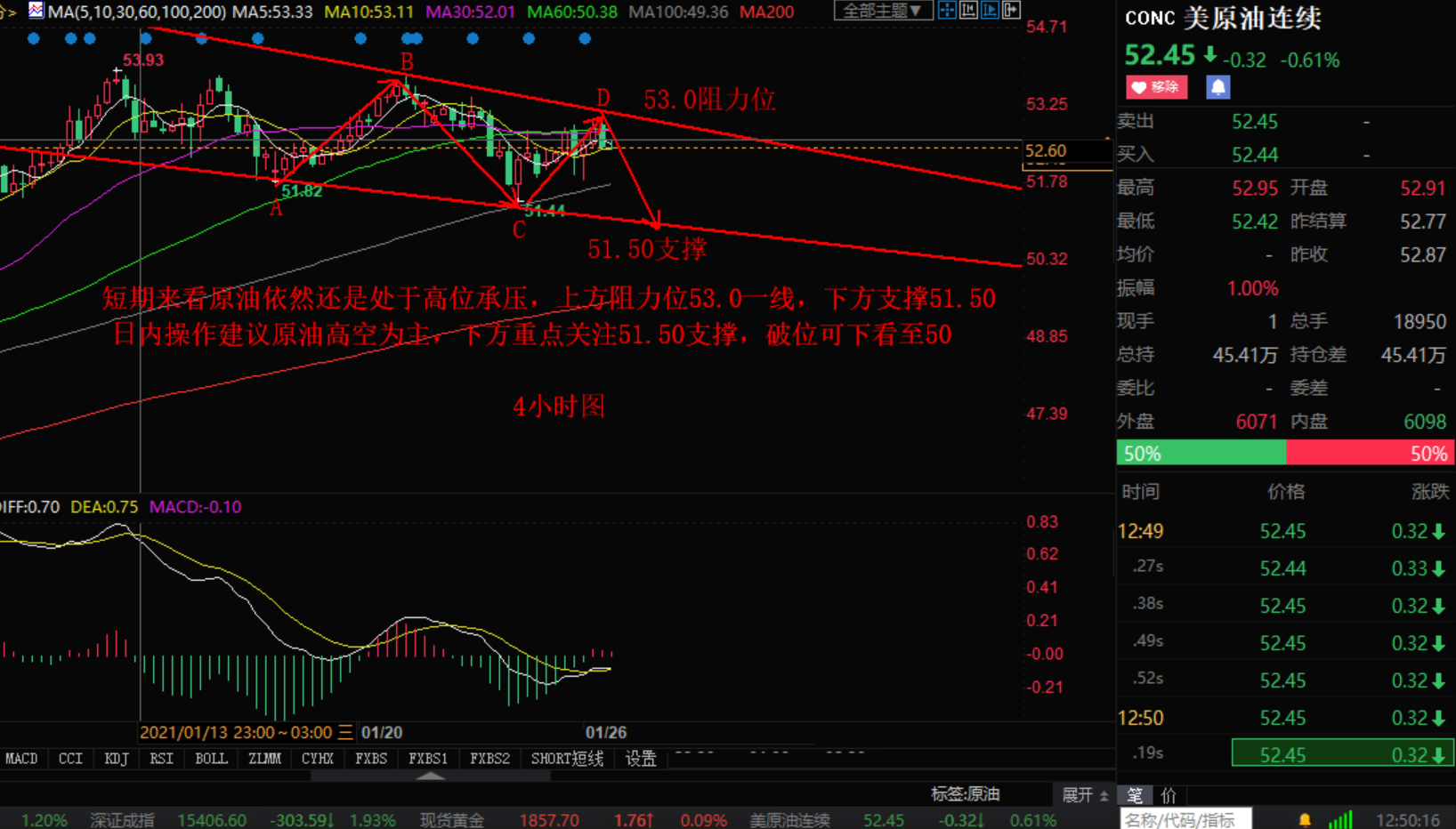Switch to the SHORT短线 indicator tab
1456x829 pixels.
[567, 759]
